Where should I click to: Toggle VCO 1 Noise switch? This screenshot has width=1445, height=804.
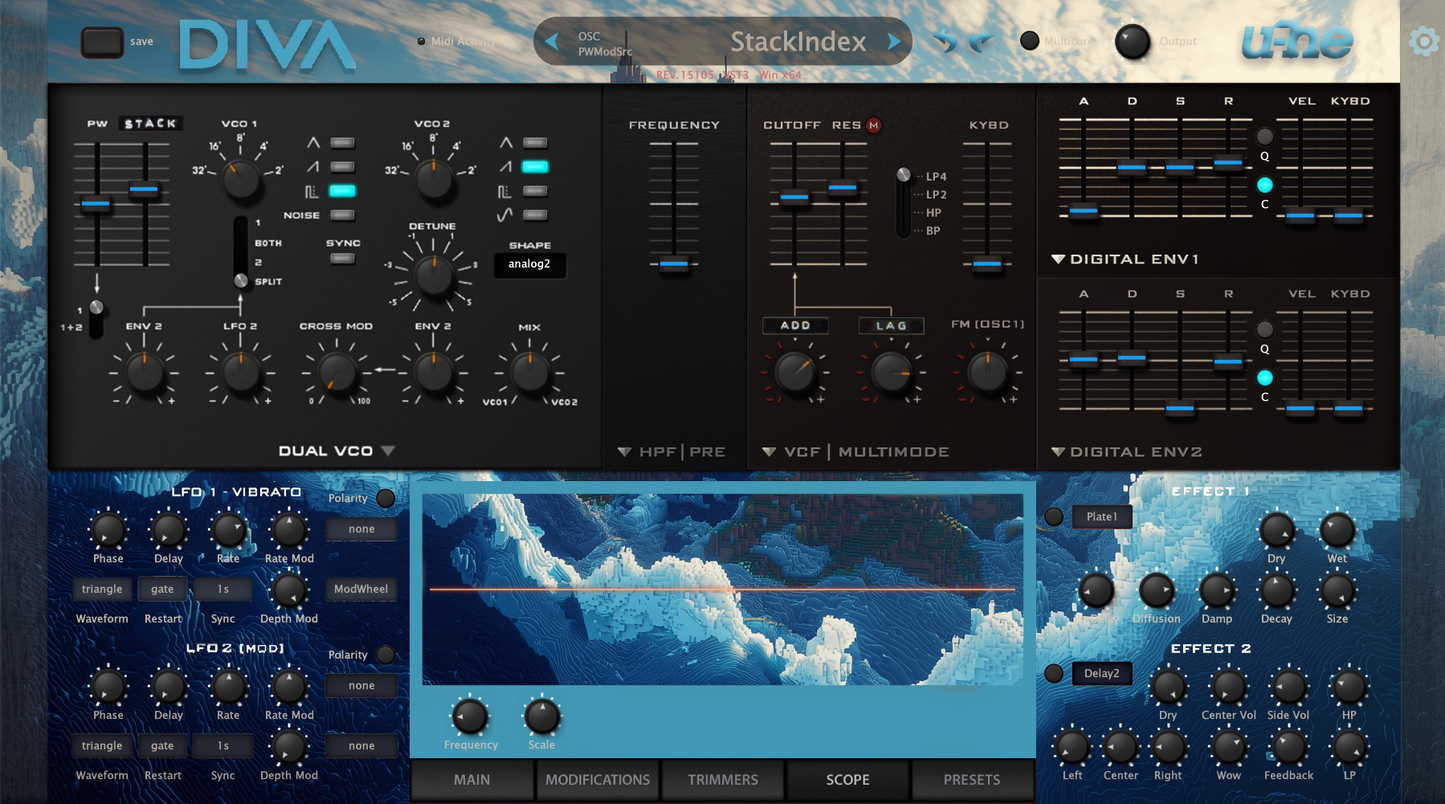click(x=342, y=215)
